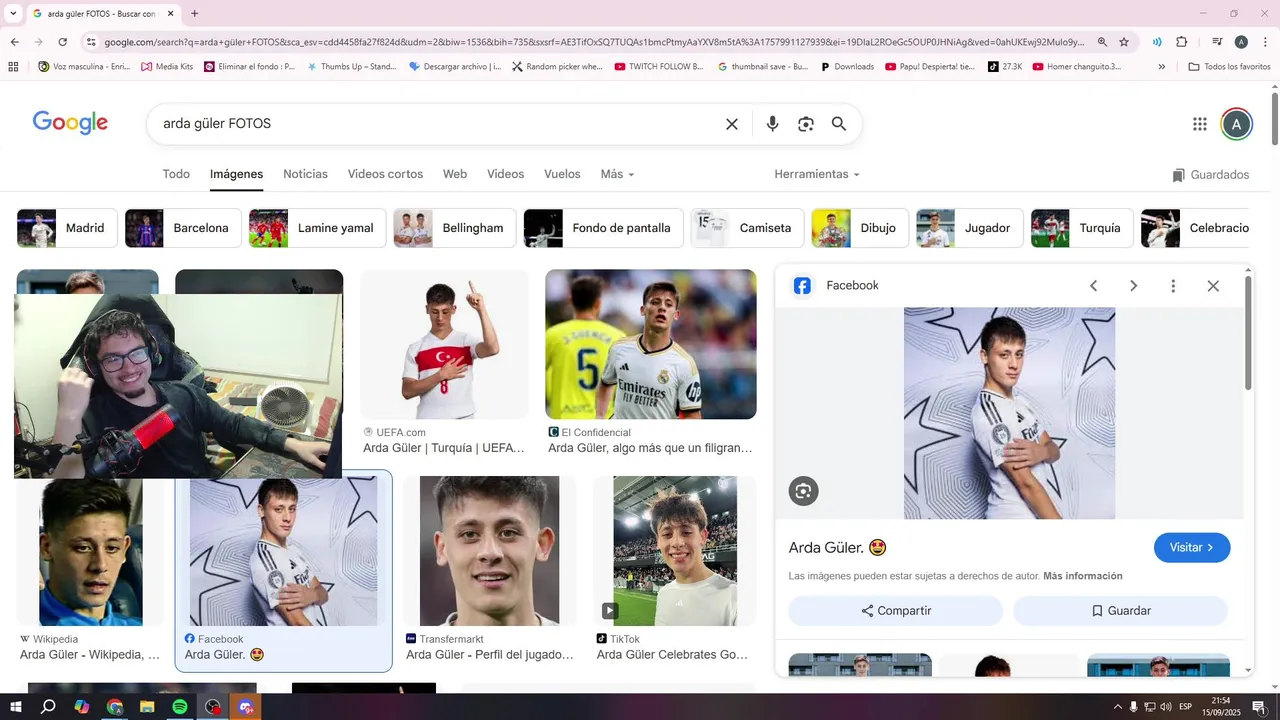Image resolution: width=1280 pixels, height=720 pixels.
Task: Open Google Lens image search
Action: point(806,124)
